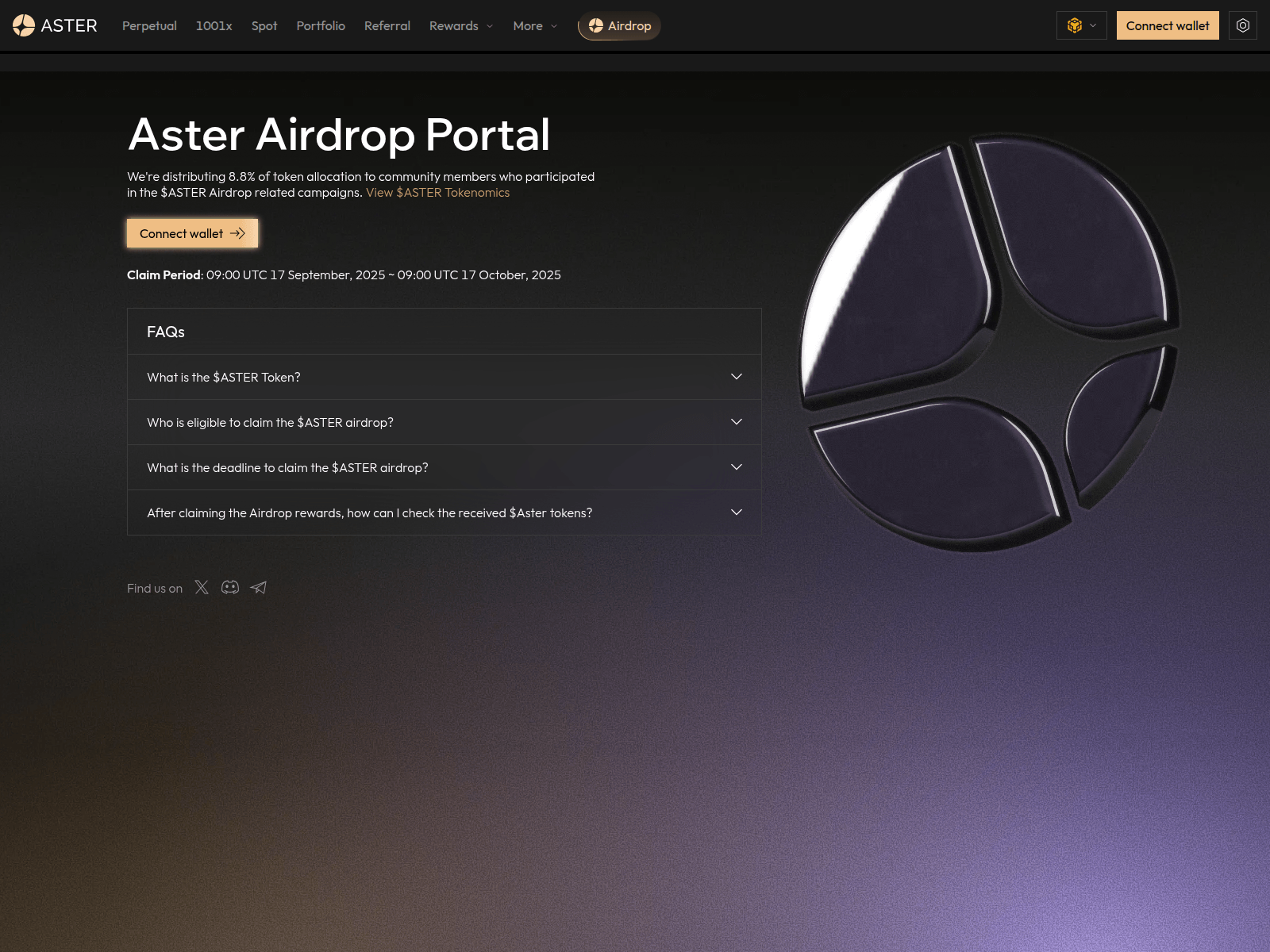Open the settings hexagon icon in header

[1243, 25]
